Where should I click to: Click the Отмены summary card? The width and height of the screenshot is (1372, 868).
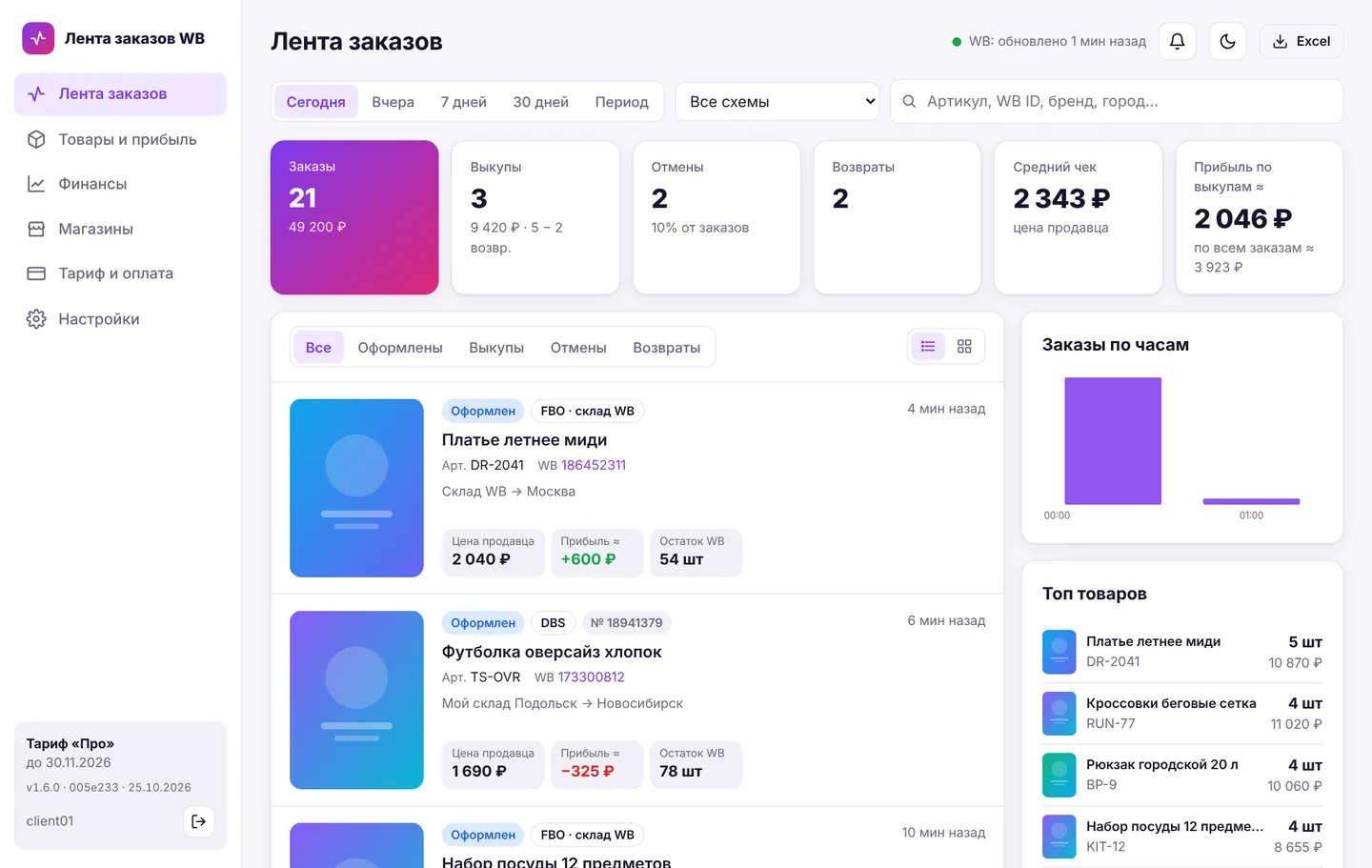[x=716, y=217]
